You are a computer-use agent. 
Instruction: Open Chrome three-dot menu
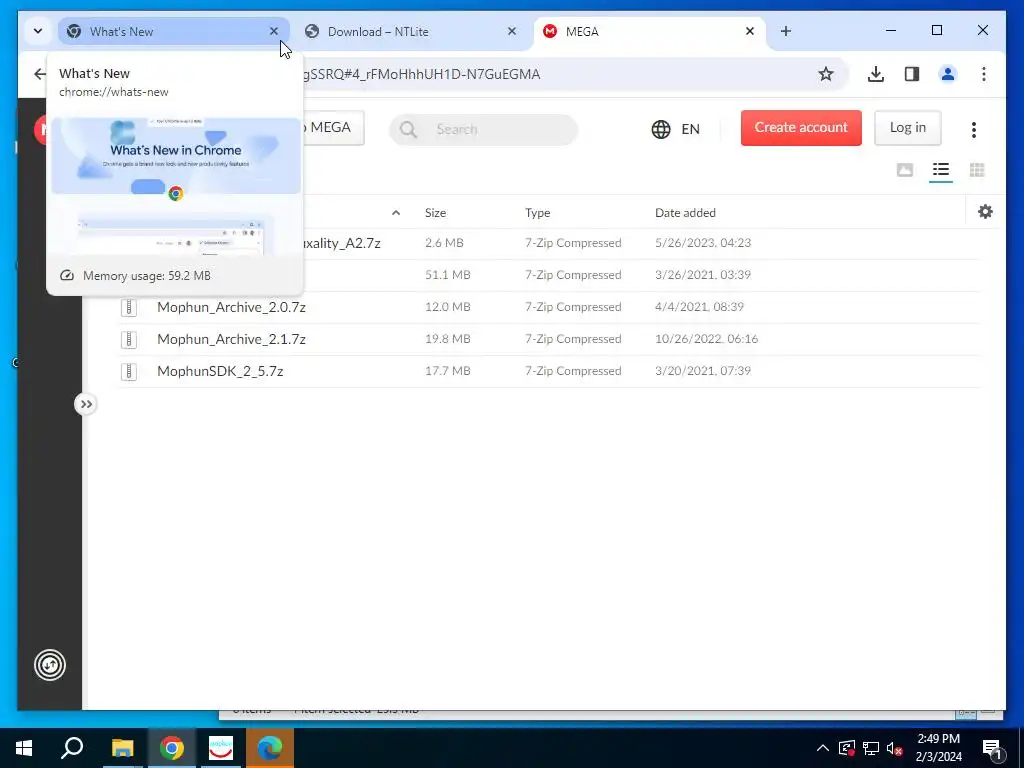coord(984,74)
